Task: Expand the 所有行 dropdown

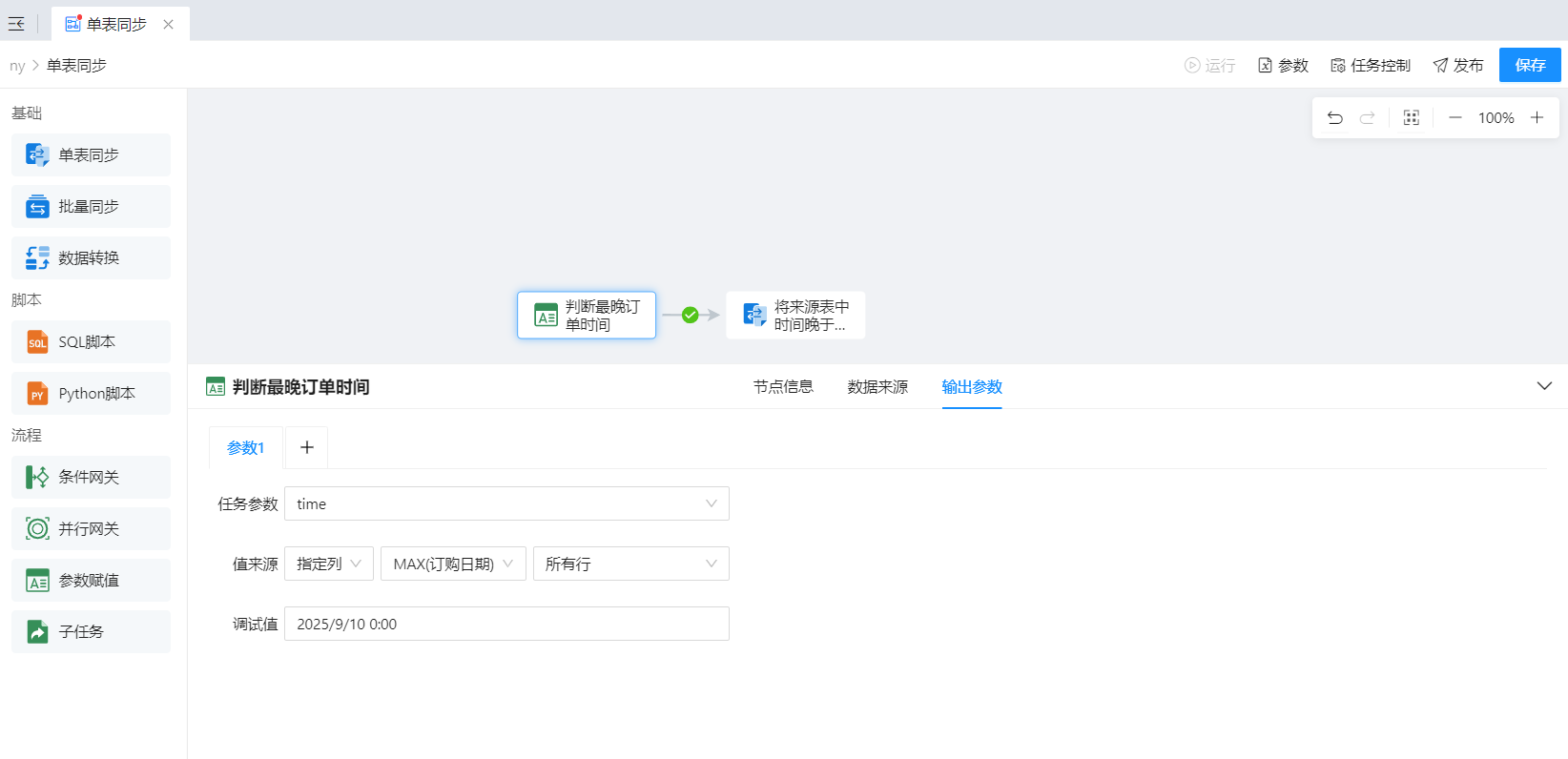Action: tap(629, 564)
